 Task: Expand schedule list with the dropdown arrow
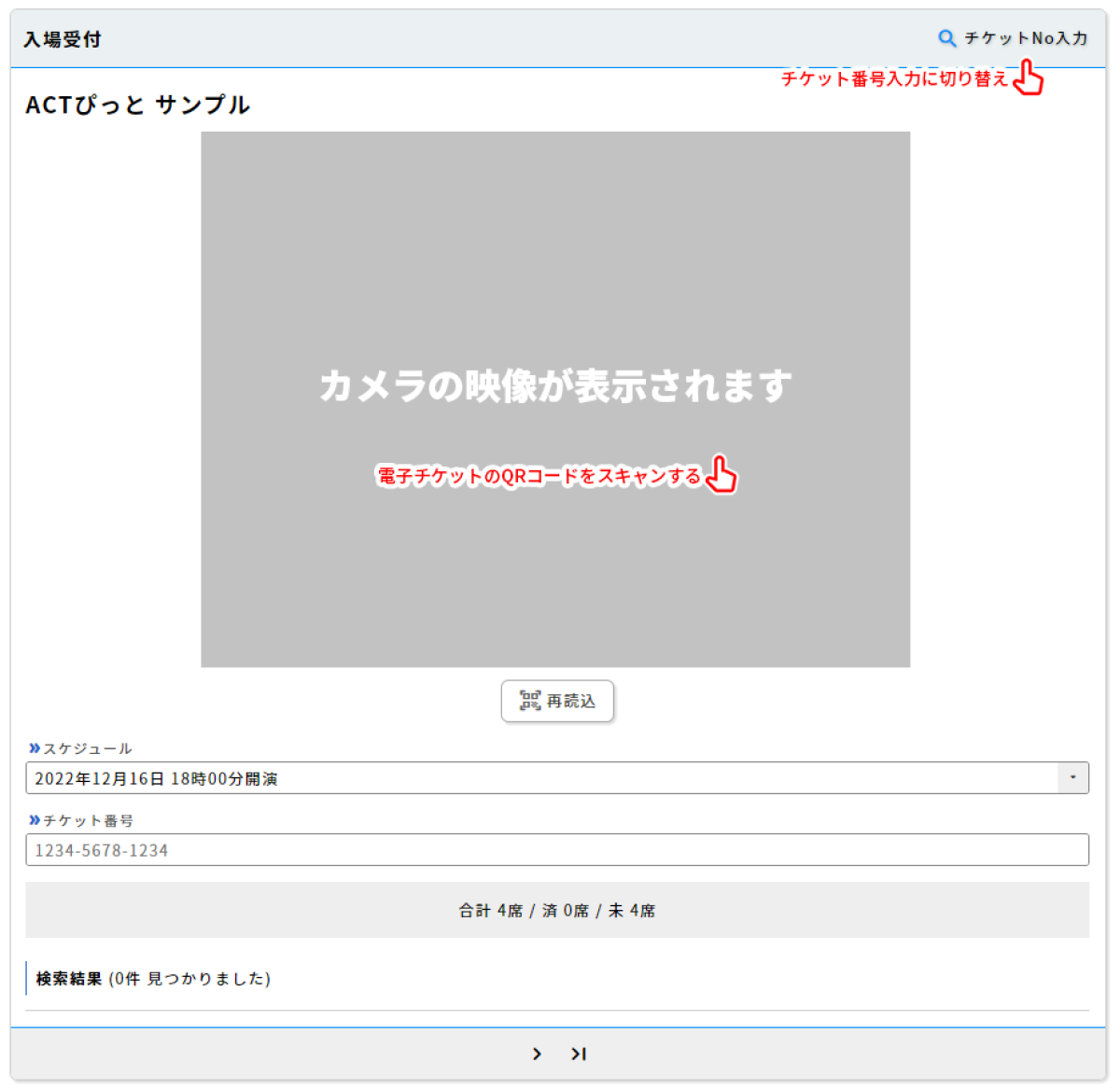[x=1072, y=778]
